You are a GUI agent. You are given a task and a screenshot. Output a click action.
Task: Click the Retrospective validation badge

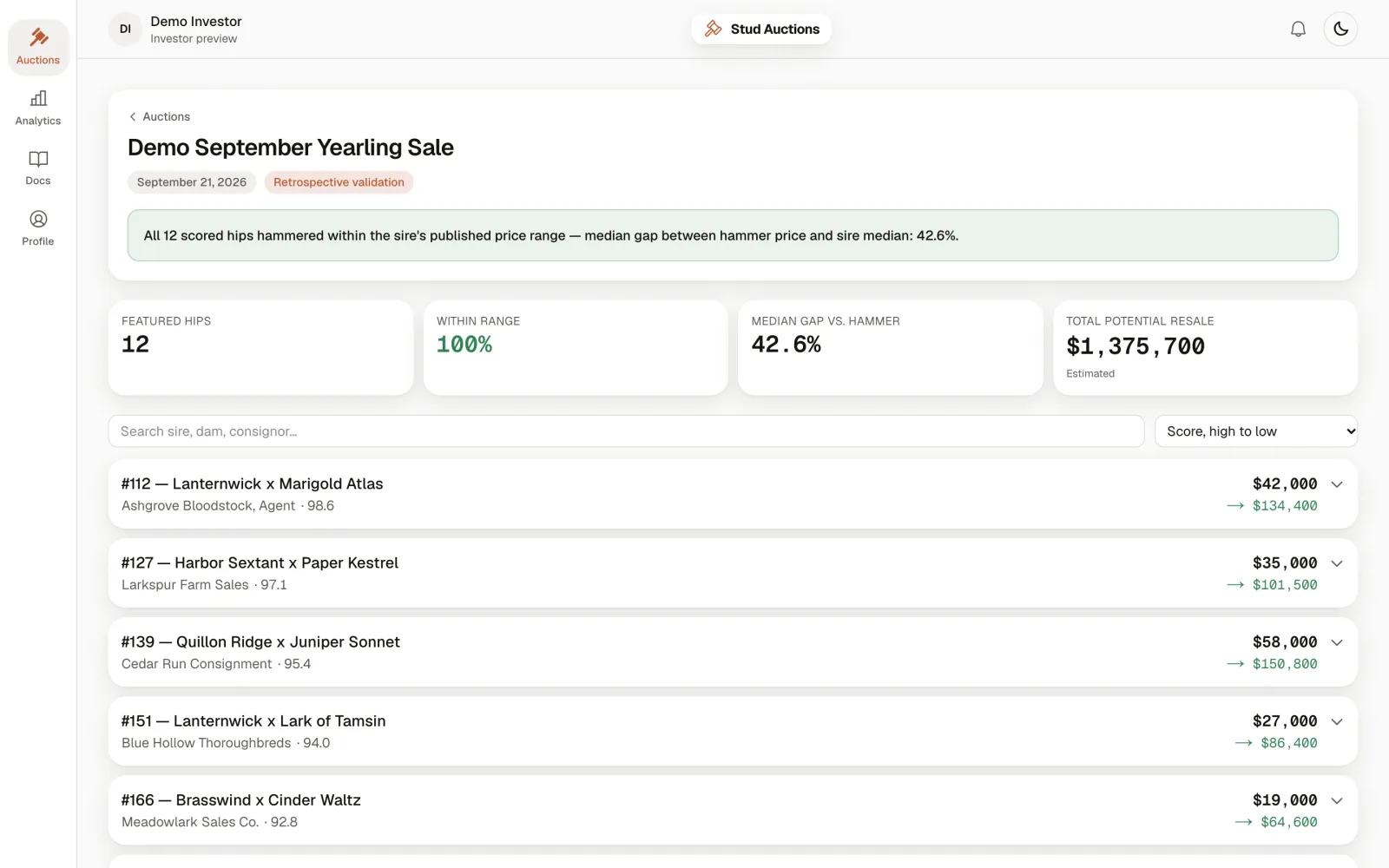(339, 182)
